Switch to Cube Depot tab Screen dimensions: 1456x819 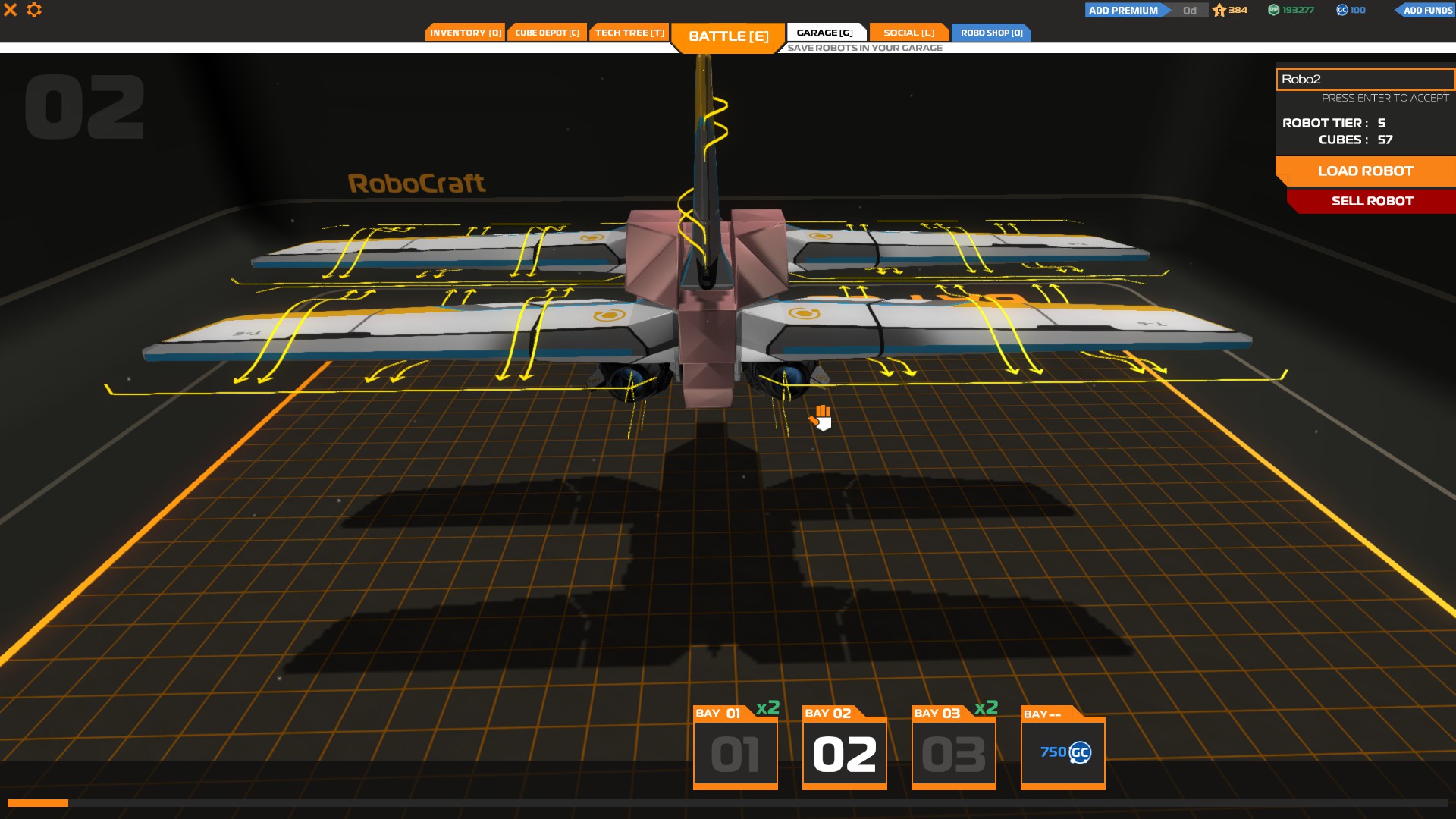[547, 33]
